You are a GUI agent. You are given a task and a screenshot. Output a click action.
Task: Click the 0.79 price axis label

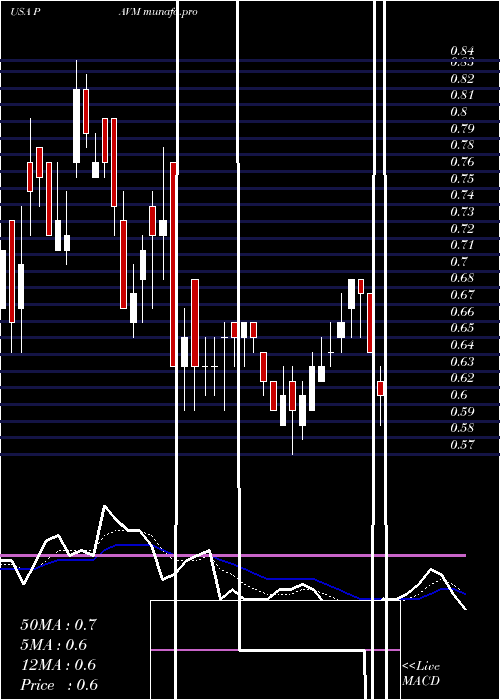click(x=462, y=129)
